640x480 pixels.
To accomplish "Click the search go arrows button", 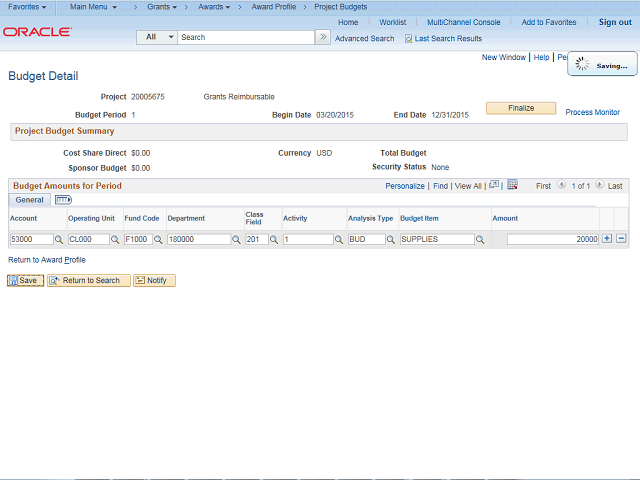I will (323, 37).
